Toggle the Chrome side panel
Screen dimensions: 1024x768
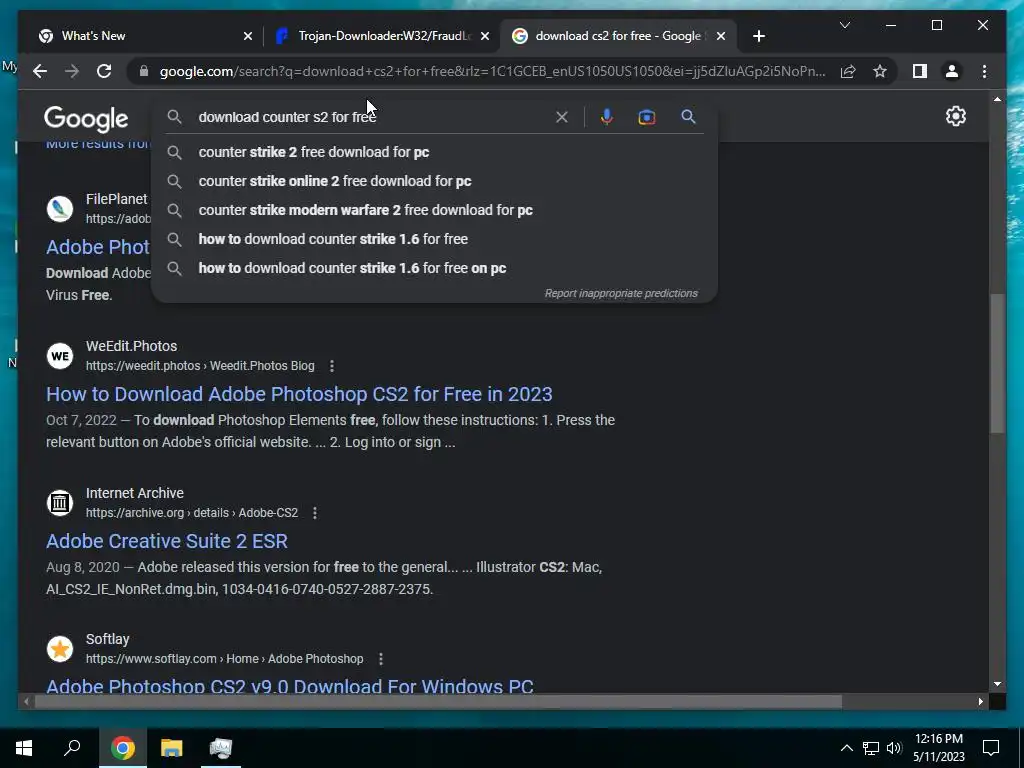pos(920,71)
